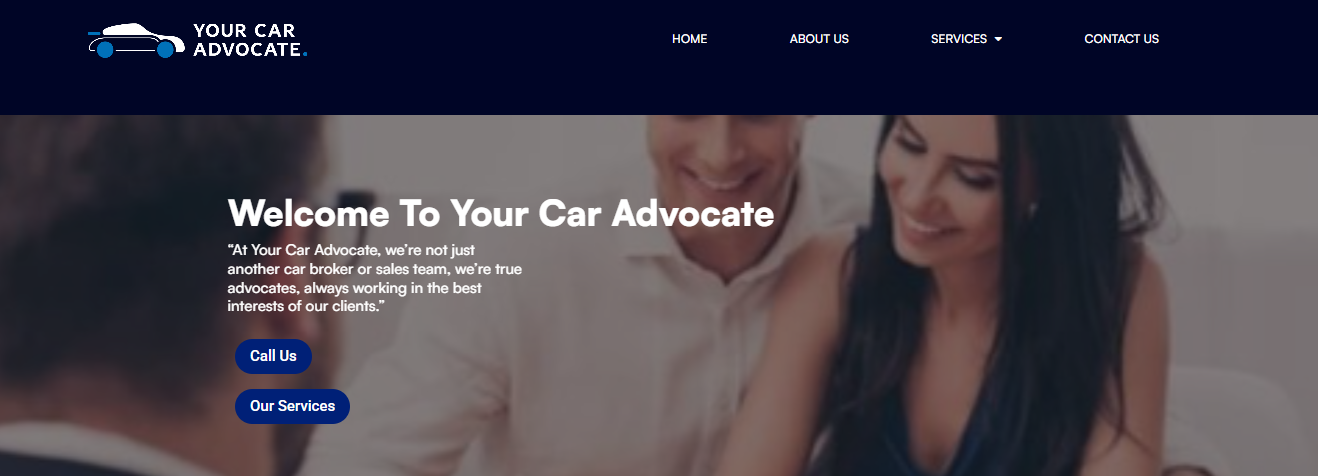The height and width of the screenshot is (476, 1318).
Task: Click the blue dot after ADVOCATE in the logo
Action: [x=305, y=54]
